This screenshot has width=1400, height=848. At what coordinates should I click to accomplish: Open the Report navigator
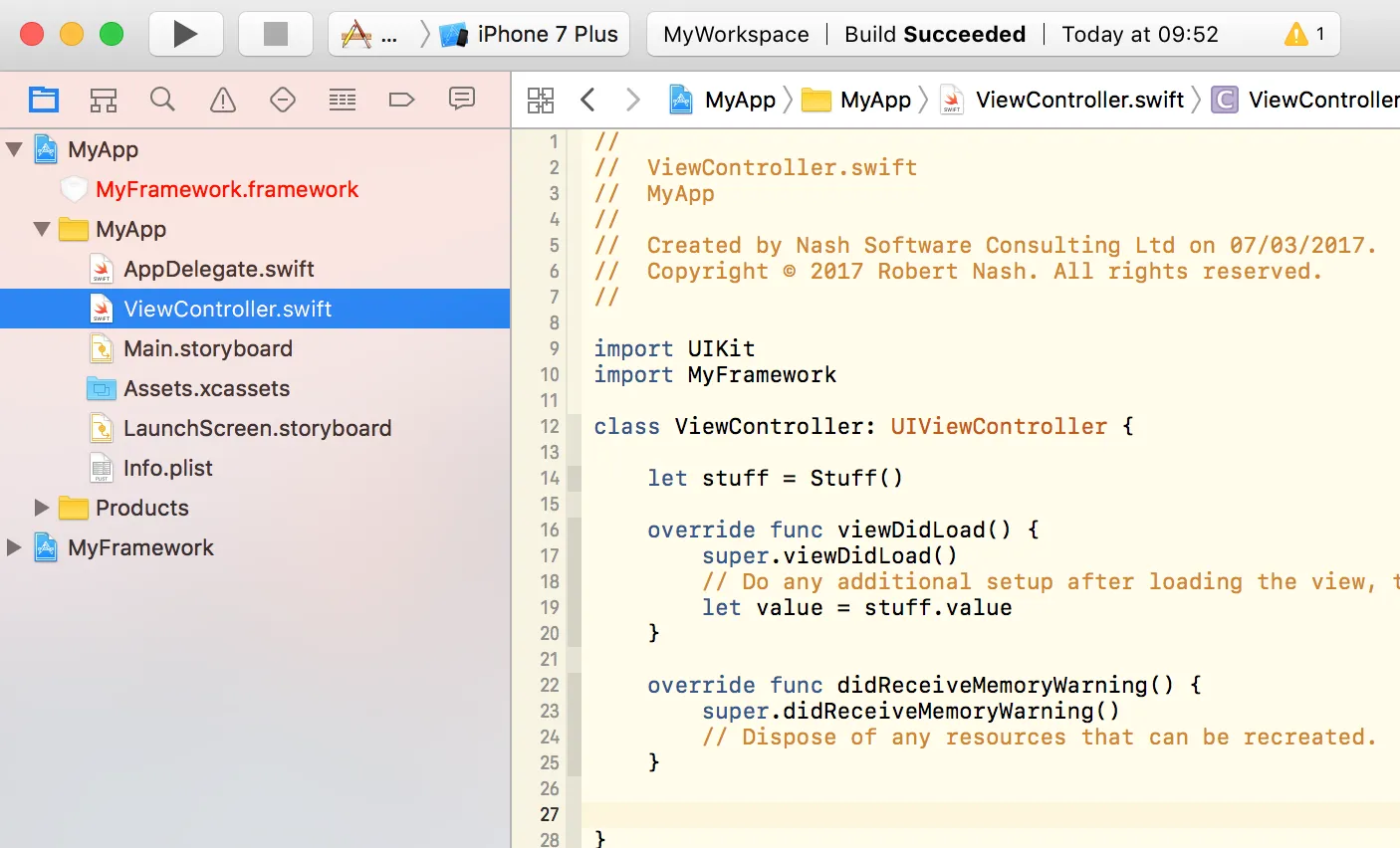[x=461, y=100]
